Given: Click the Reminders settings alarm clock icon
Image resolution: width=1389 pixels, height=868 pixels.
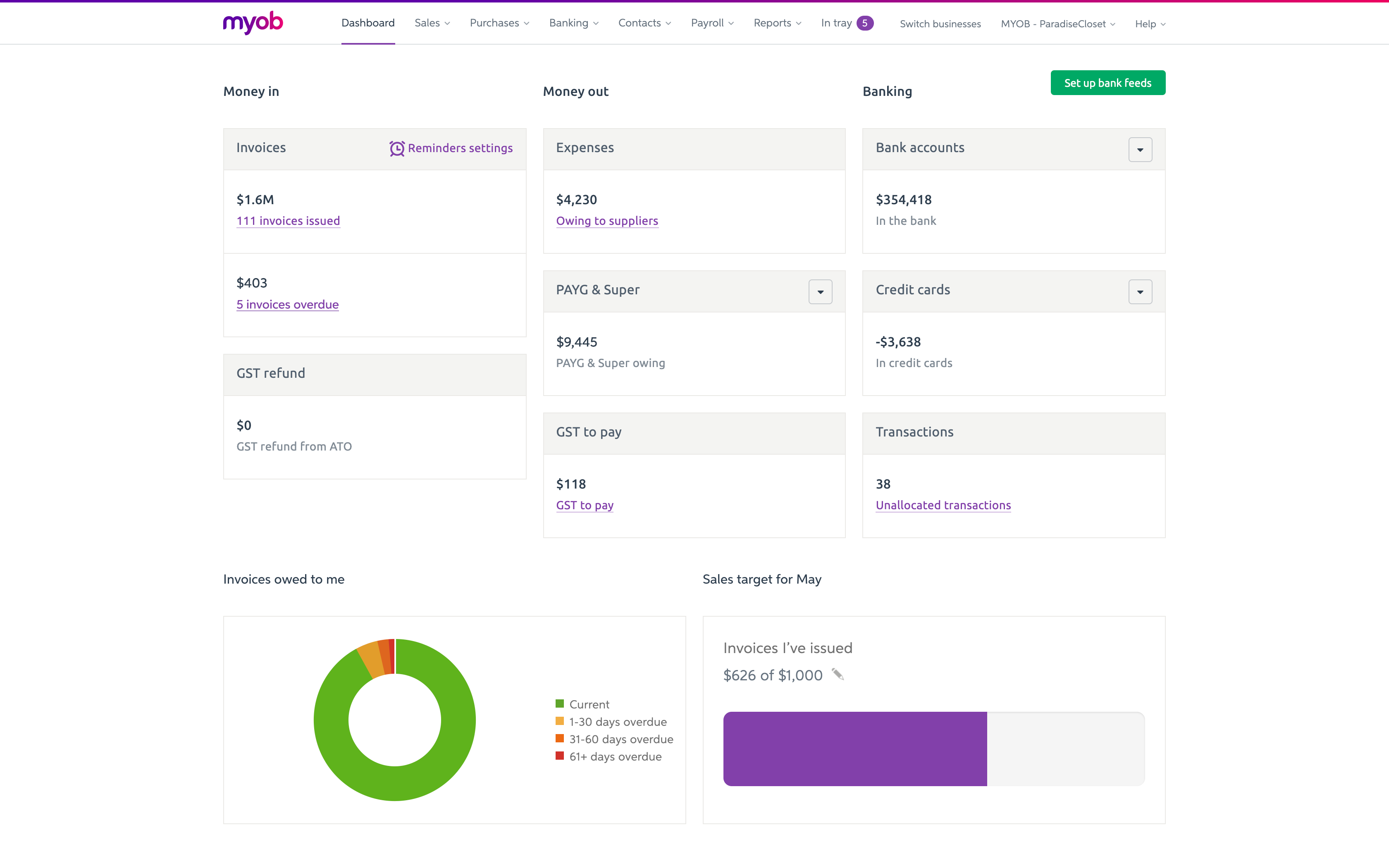Looking at the screenshot, I should (396, 149).
